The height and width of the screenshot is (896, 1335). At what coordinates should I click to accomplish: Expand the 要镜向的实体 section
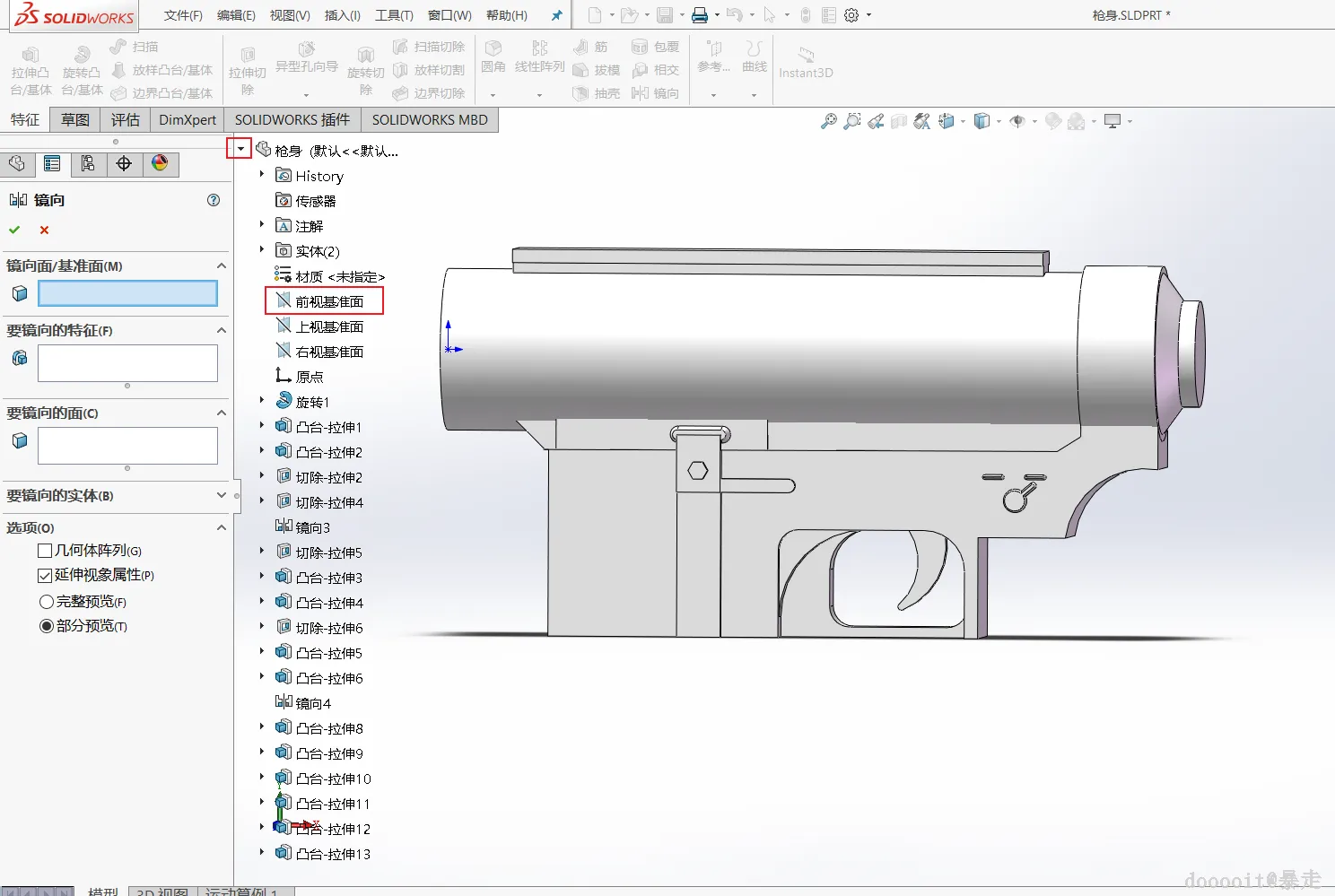pyautogui.click(x=222, y=495)
